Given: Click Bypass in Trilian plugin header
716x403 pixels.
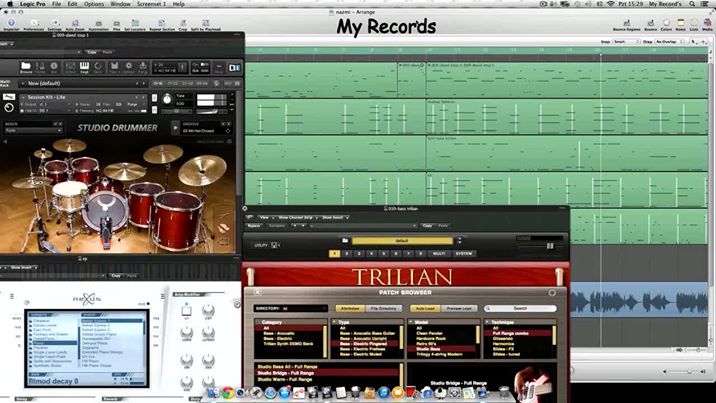Looking at the screenshot, I should [x=254, y=226].
